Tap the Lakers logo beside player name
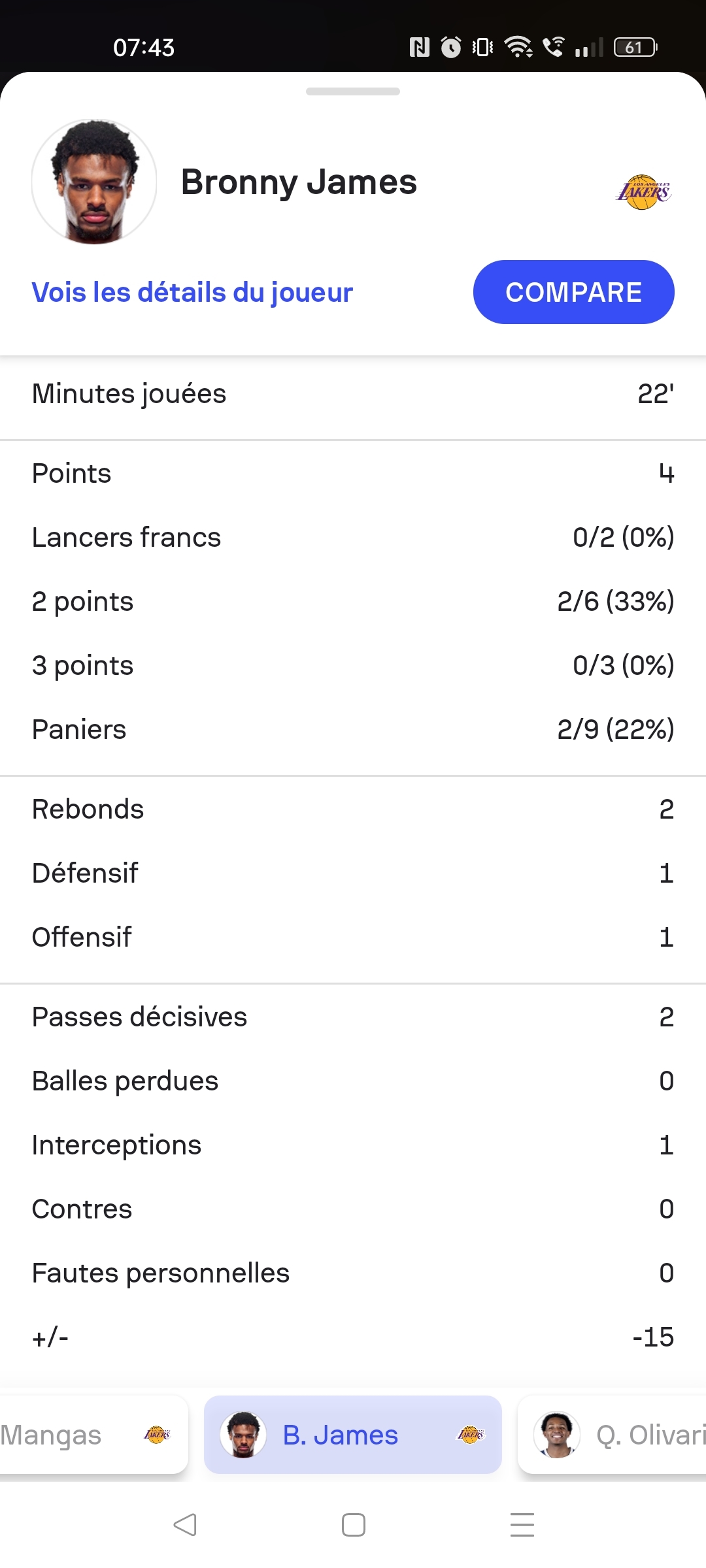The image size is (706, 1568). coord(644,191)
